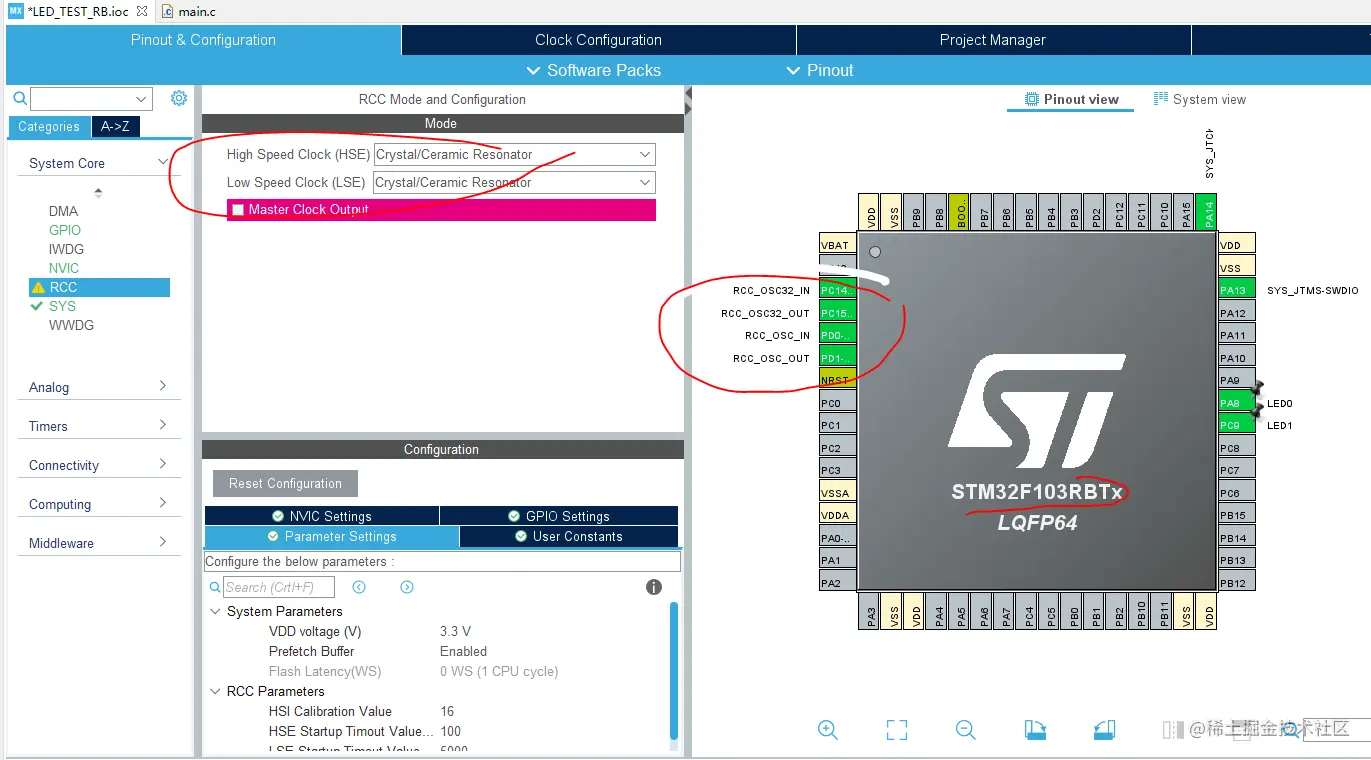This screenshot has width=1371, height=760.
Task: Click parameter Search (Ctrl+F) field
Action: [x=278, y=587]
